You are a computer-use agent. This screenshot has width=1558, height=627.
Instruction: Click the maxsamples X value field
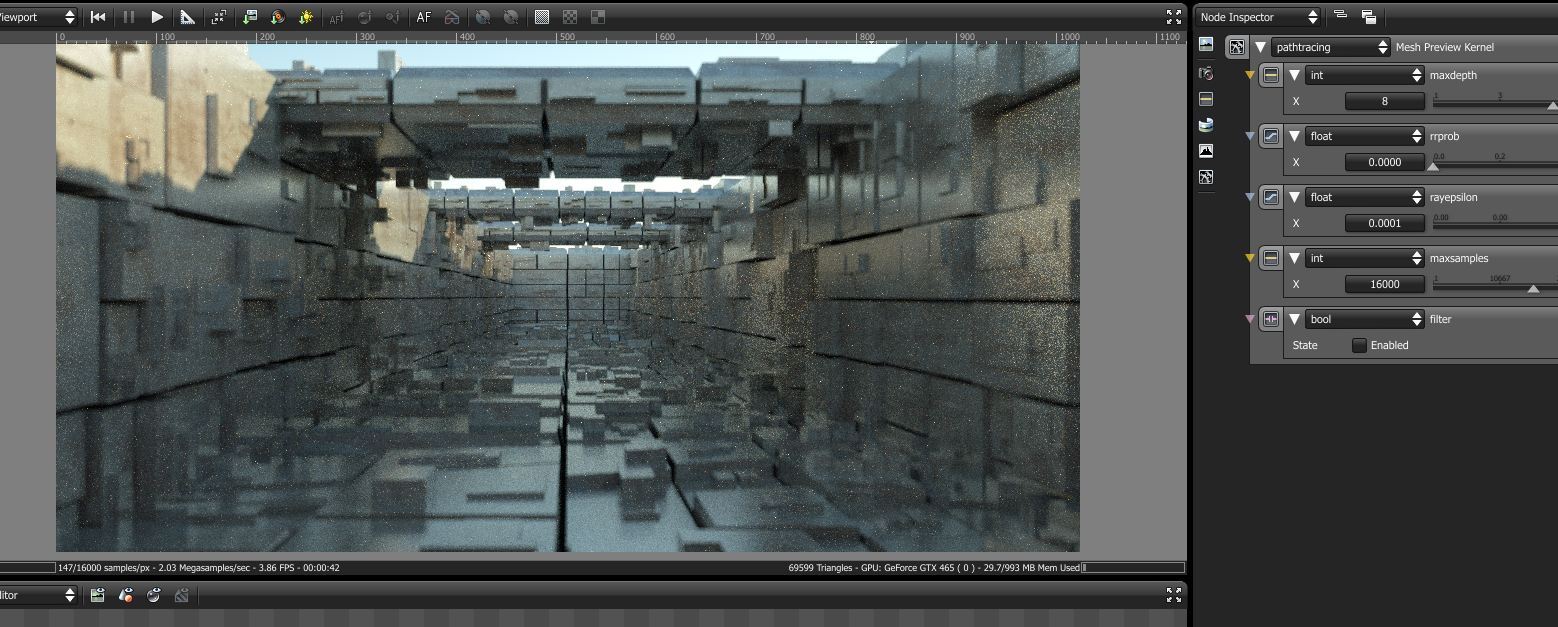tap(1385, 284)
